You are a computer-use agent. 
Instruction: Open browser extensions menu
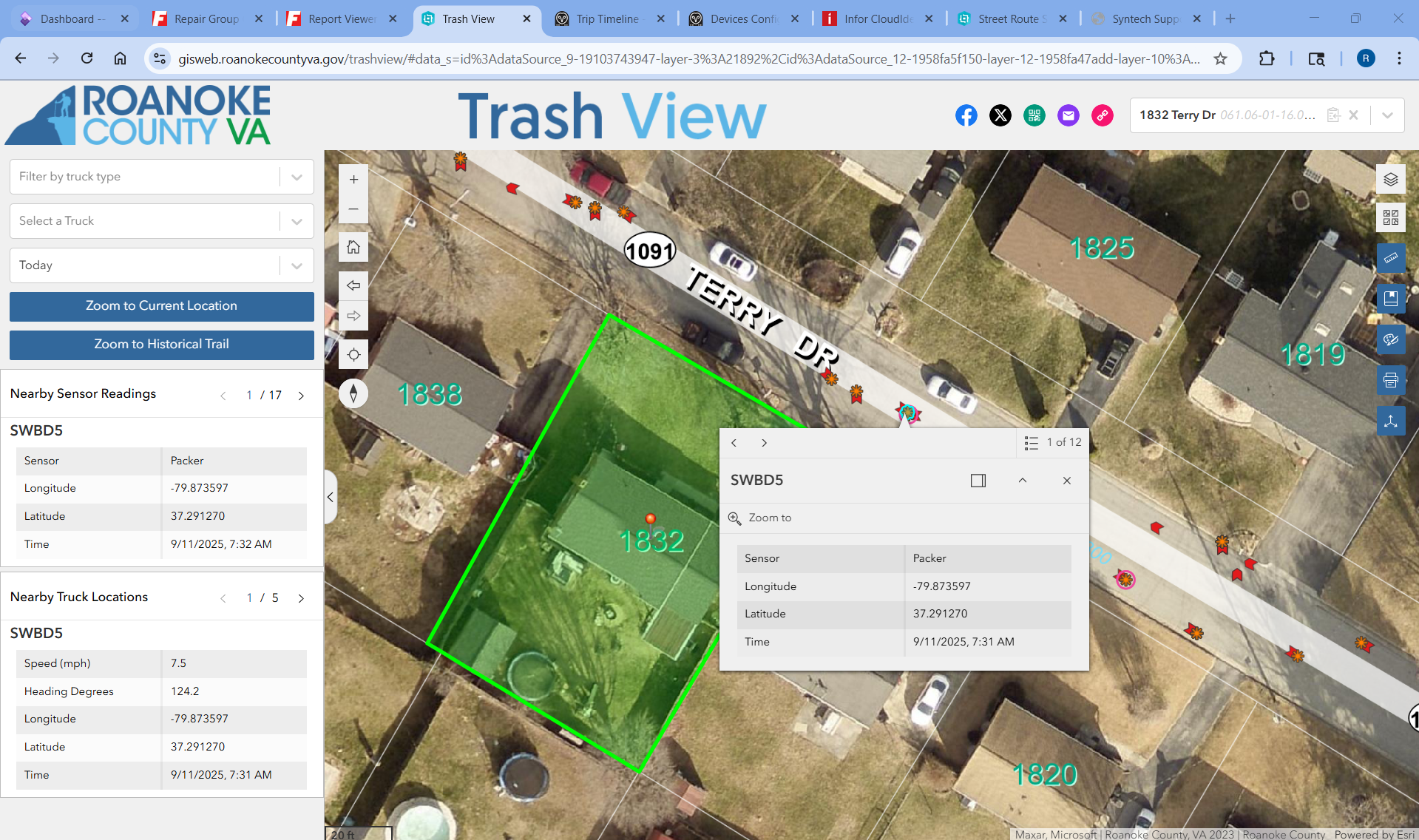pyautogui.click(x=1266, y=58)
